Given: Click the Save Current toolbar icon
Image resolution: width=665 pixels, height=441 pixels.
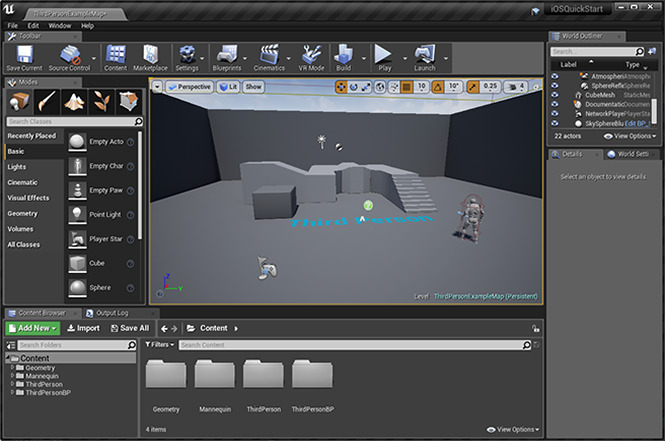Looking at the screenshot, I should [26, 56].
